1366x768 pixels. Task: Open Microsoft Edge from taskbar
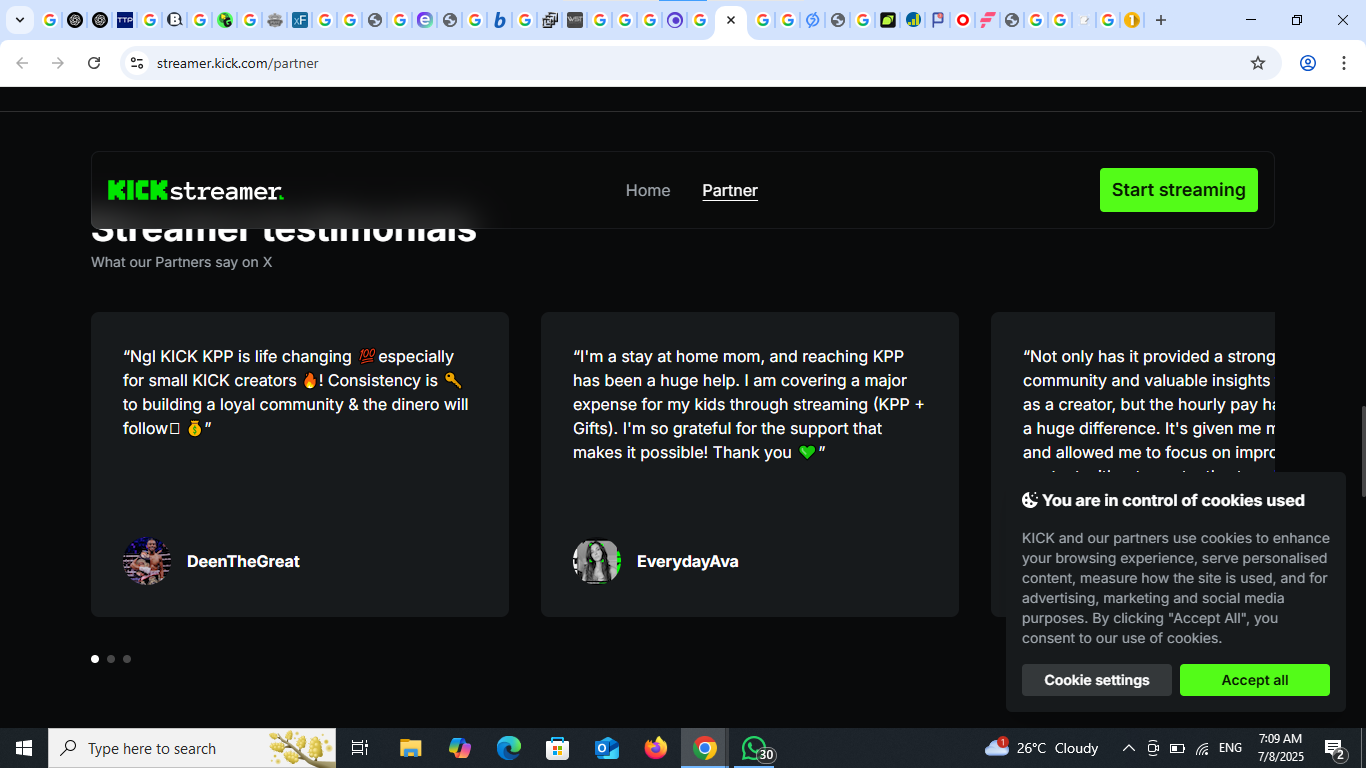point(509,748)
